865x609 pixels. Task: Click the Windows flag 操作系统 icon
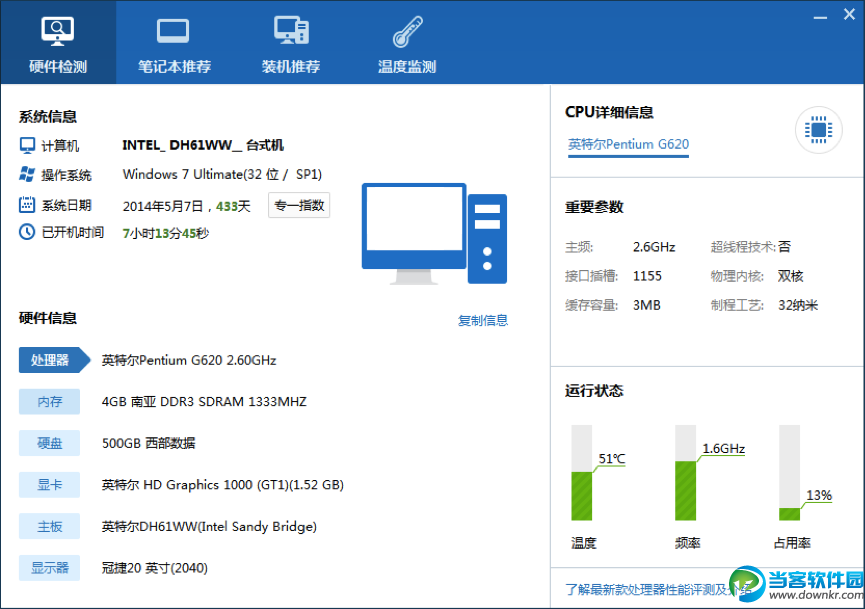[27, 174]
